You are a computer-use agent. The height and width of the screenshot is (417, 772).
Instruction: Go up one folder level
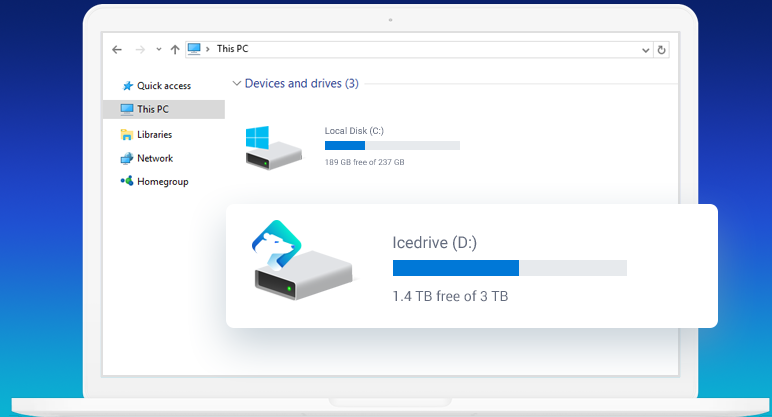tap(175, 49)
